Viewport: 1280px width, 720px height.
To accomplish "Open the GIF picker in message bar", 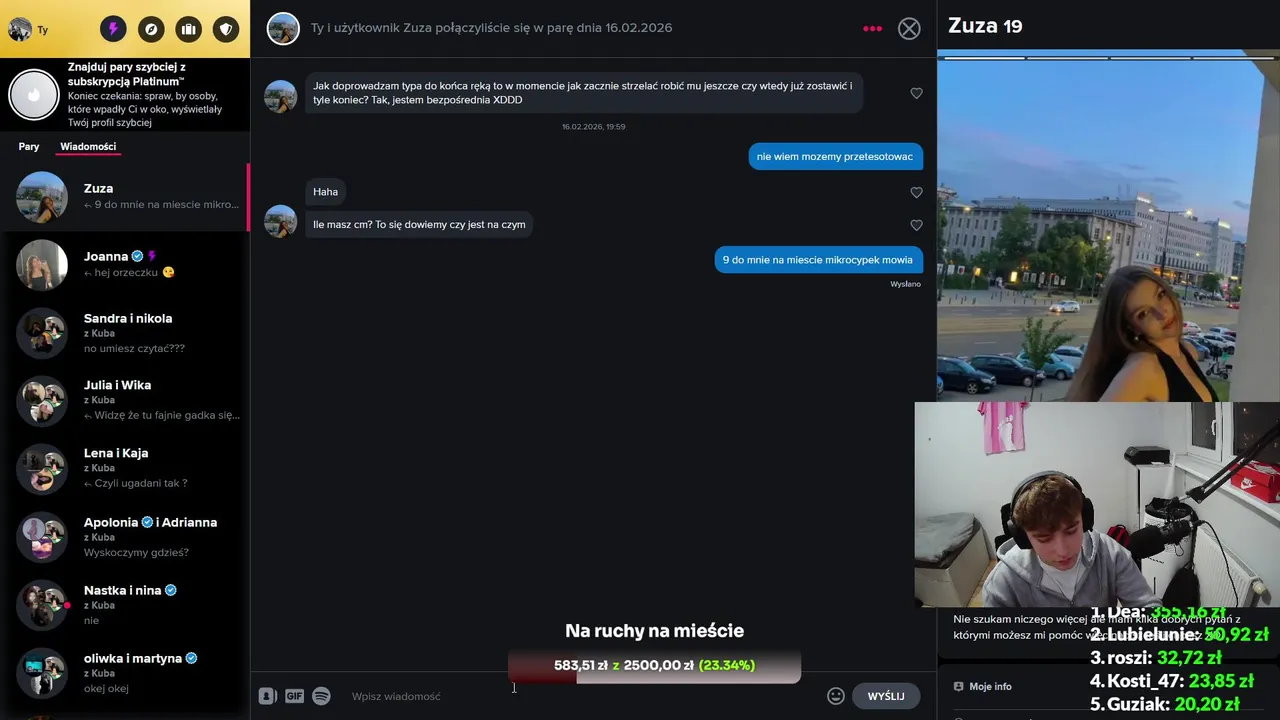I will [294, 696].
